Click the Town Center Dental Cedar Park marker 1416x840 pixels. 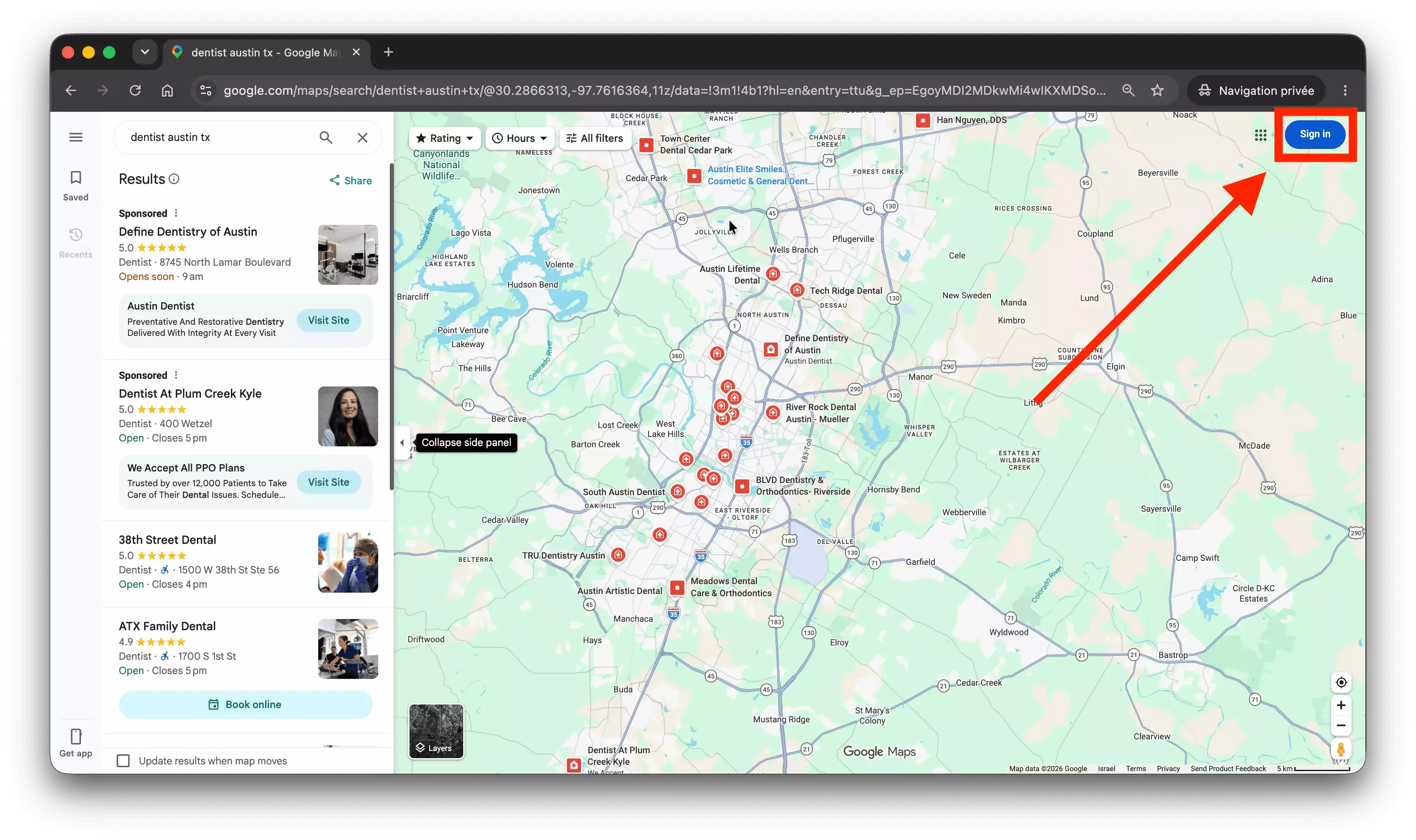[x=646, y=145]
